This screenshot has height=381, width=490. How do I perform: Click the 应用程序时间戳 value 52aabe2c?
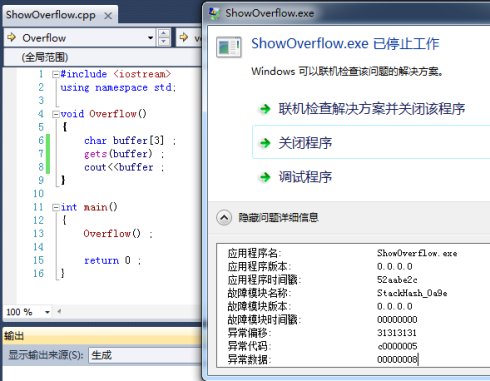[x=397, y=280]
